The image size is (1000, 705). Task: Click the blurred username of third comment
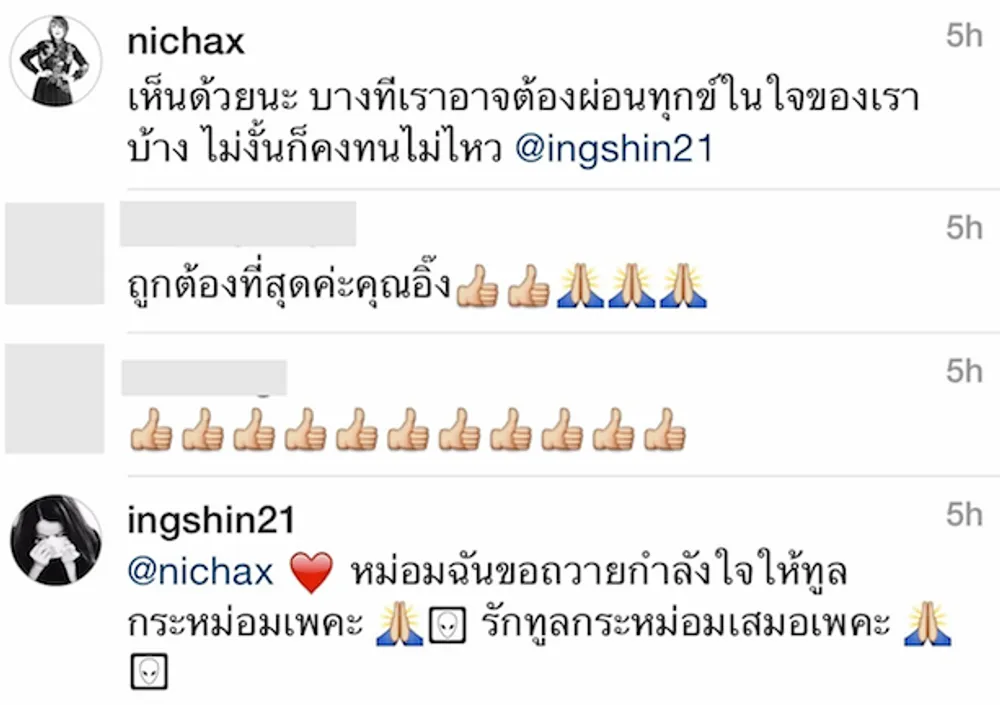(204, 378)
